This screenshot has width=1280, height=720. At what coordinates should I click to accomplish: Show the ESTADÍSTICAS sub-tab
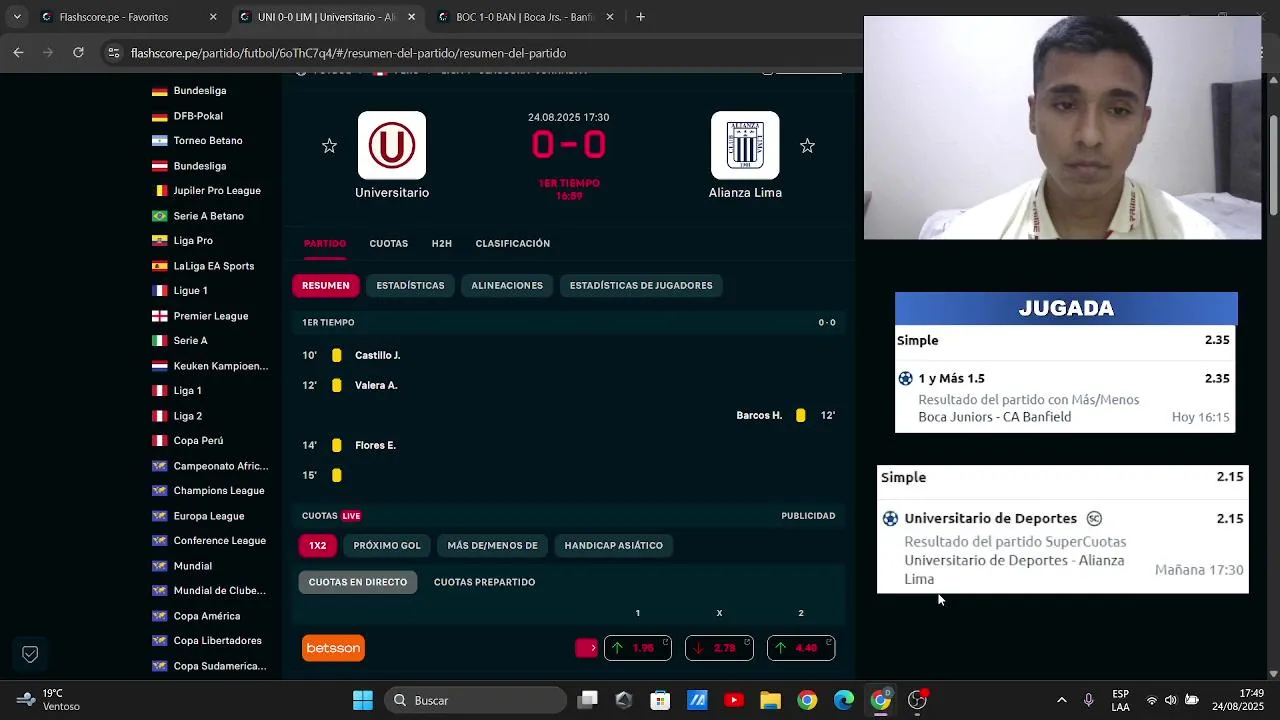point(410,286)
